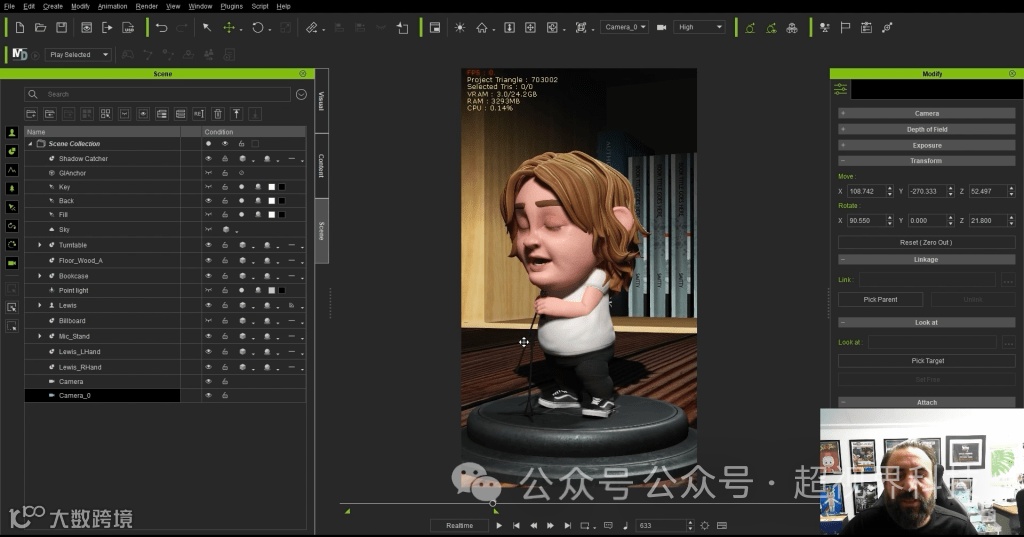Image resolution: width=1024 pixels, height=537 pixels.
Task: Toggle visibility eye for Lewis
Action: pos(209,305)
